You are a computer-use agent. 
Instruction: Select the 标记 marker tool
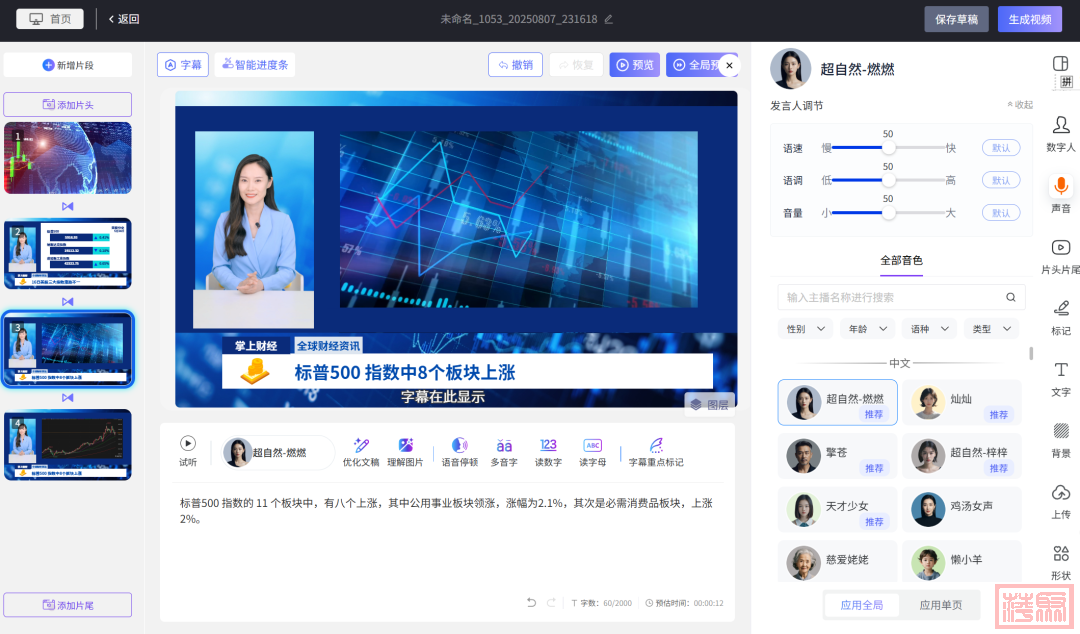tap(1060, 317)
